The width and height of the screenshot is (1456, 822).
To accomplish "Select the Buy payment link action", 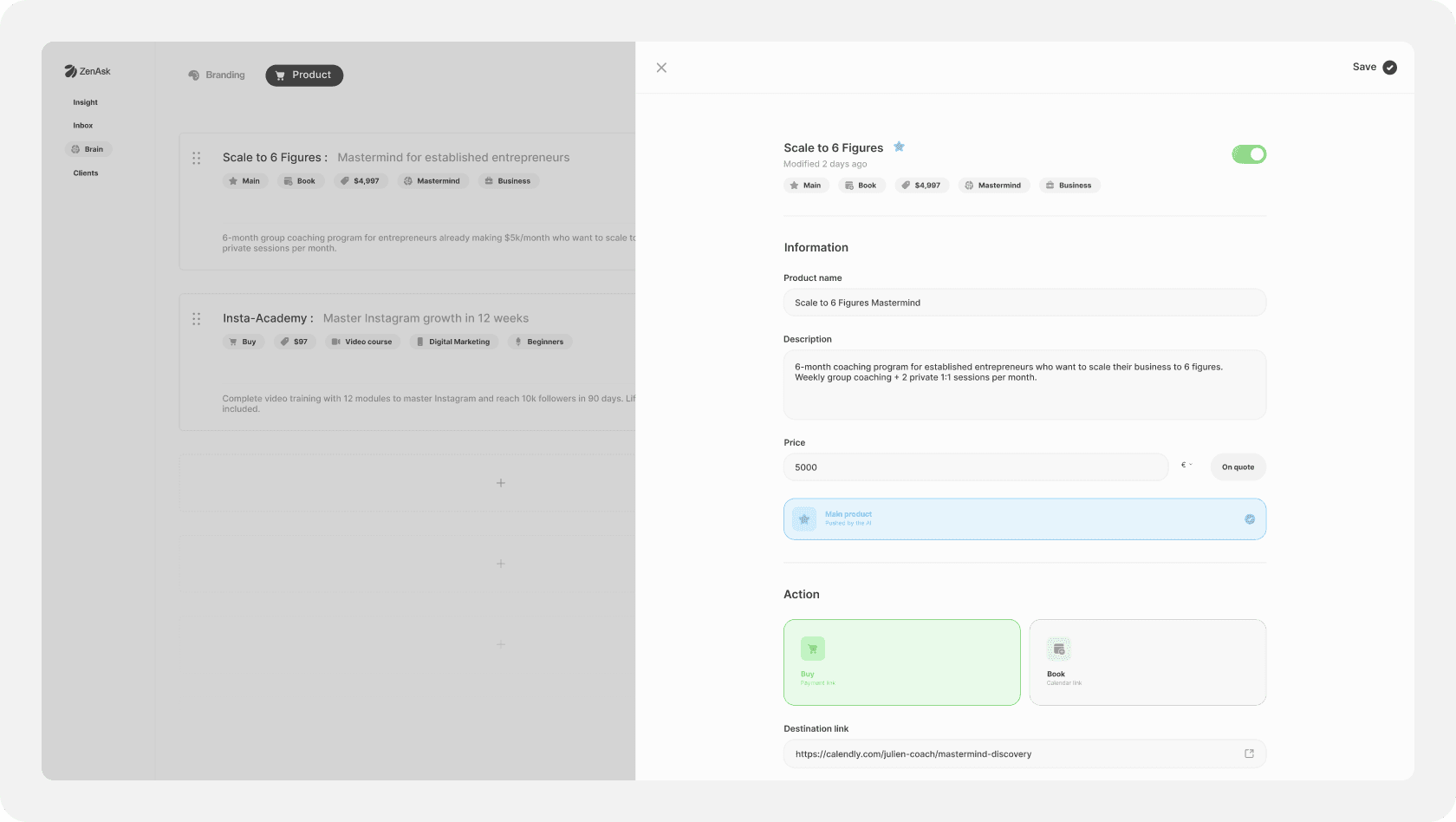I will 901,662.
